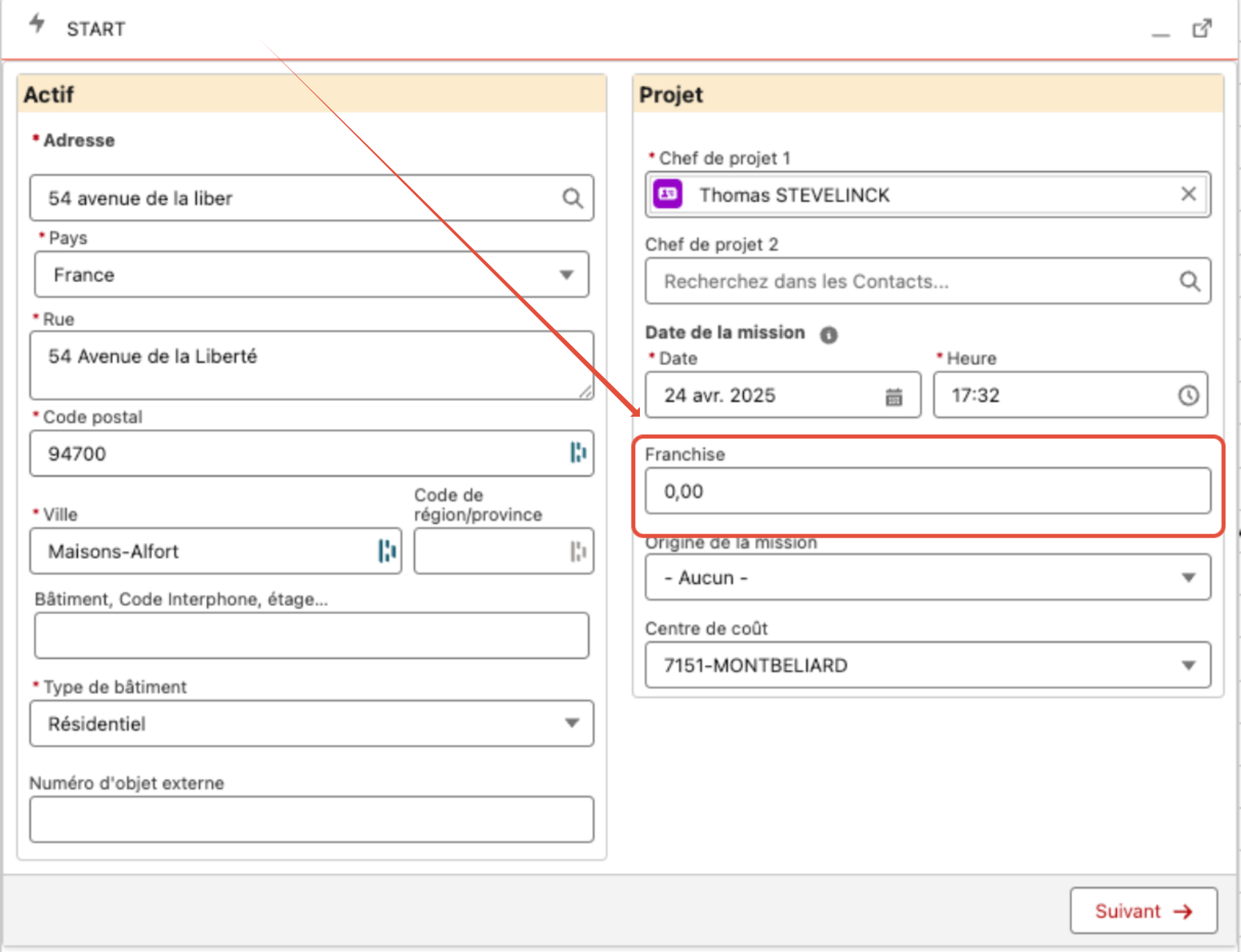Viewport: 1241px width, 952px height.
Task: Click the START lightning bolt icon
Action: tap(37, 24)
